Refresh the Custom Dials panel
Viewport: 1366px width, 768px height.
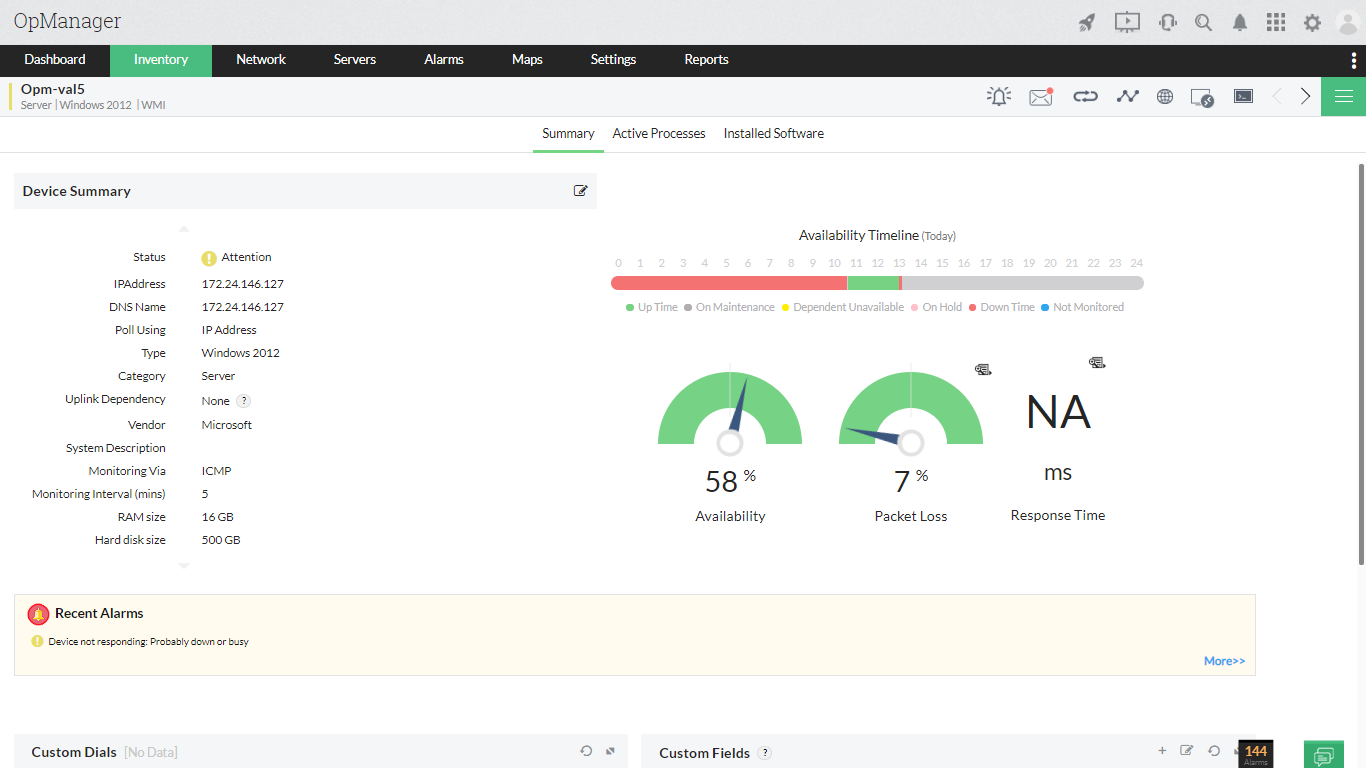coord(586,751)
